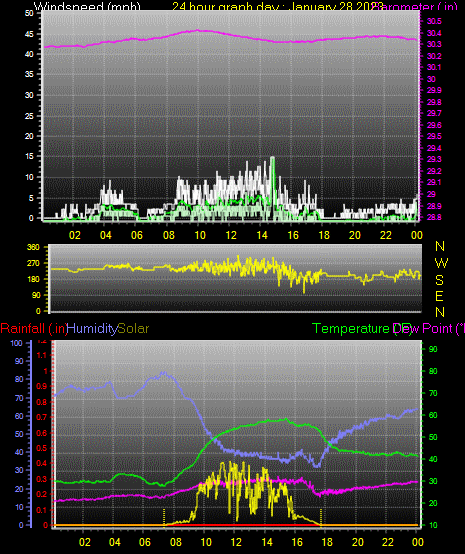
Task: Select the 25 value on windspeed axis
Action: 29,116
